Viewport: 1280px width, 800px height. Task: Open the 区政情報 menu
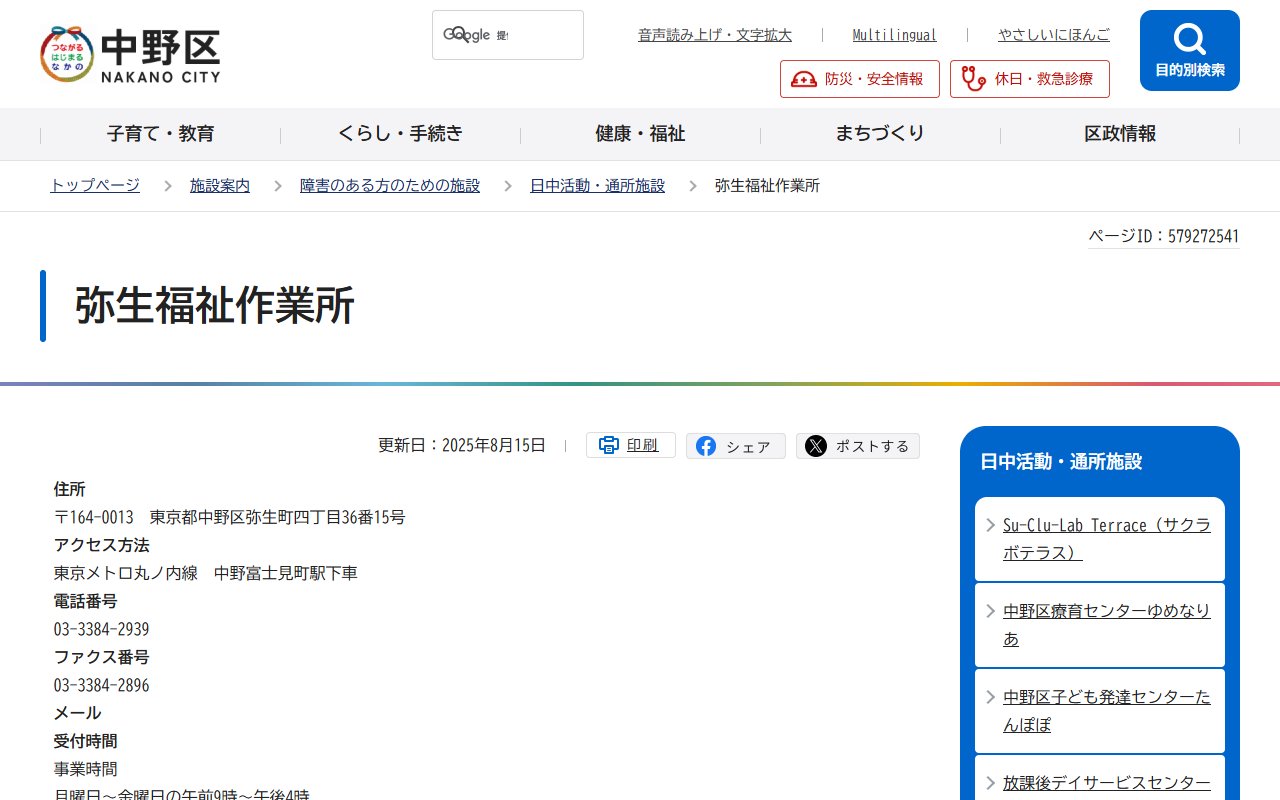[1120, 134]
